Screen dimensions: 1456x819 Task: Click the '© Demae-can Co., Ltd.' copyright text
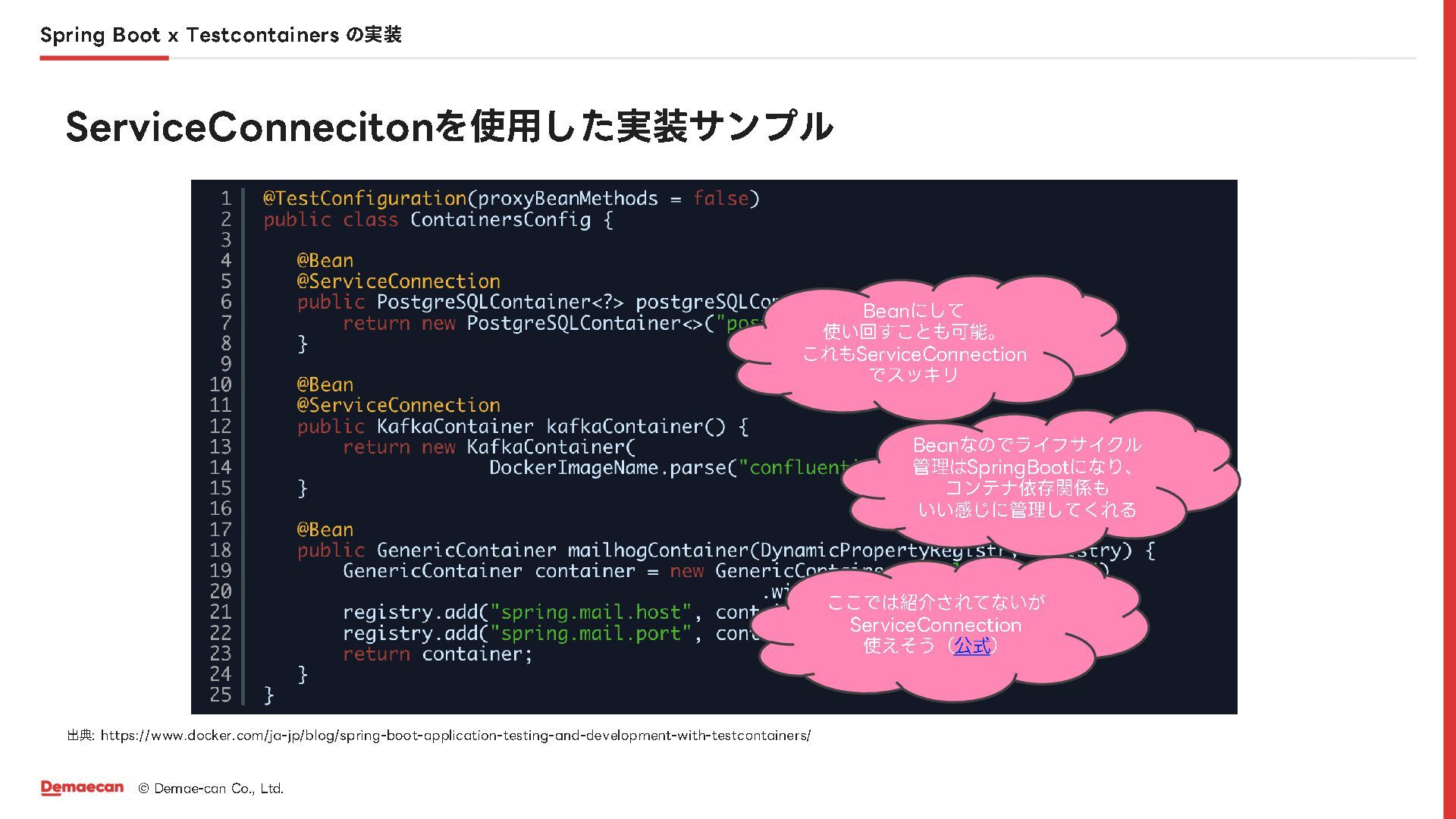coord(211,789)
